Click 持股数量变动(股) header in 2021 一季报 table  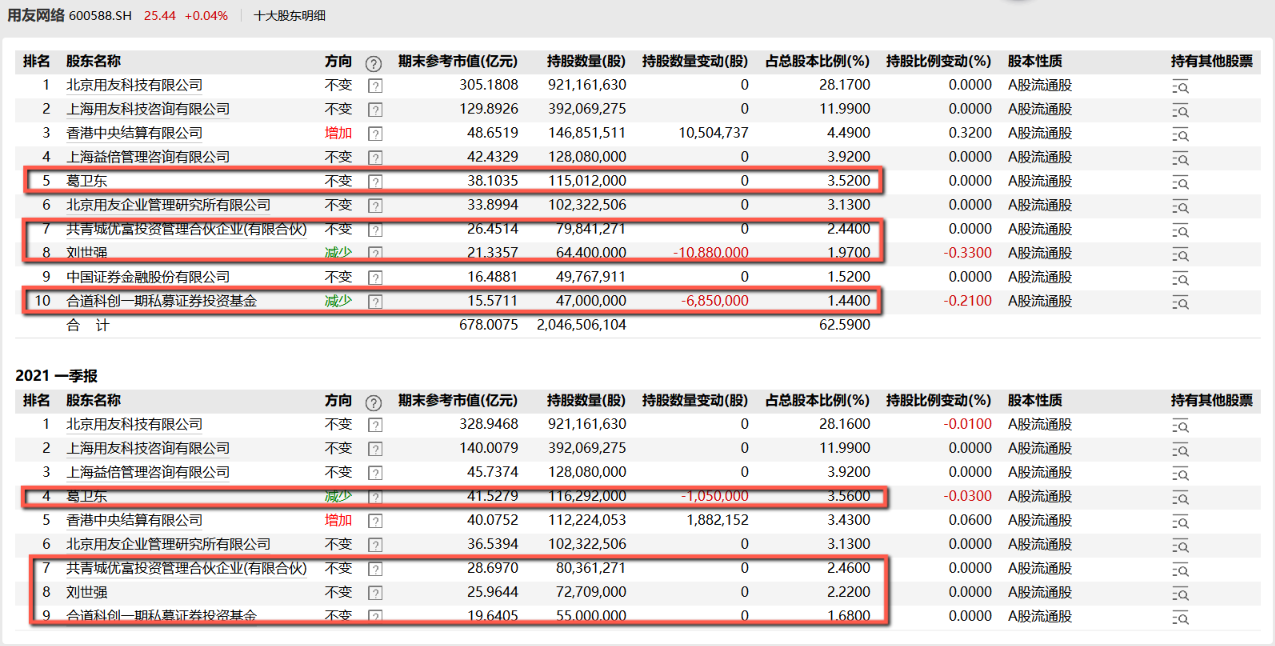coord(695,401)
